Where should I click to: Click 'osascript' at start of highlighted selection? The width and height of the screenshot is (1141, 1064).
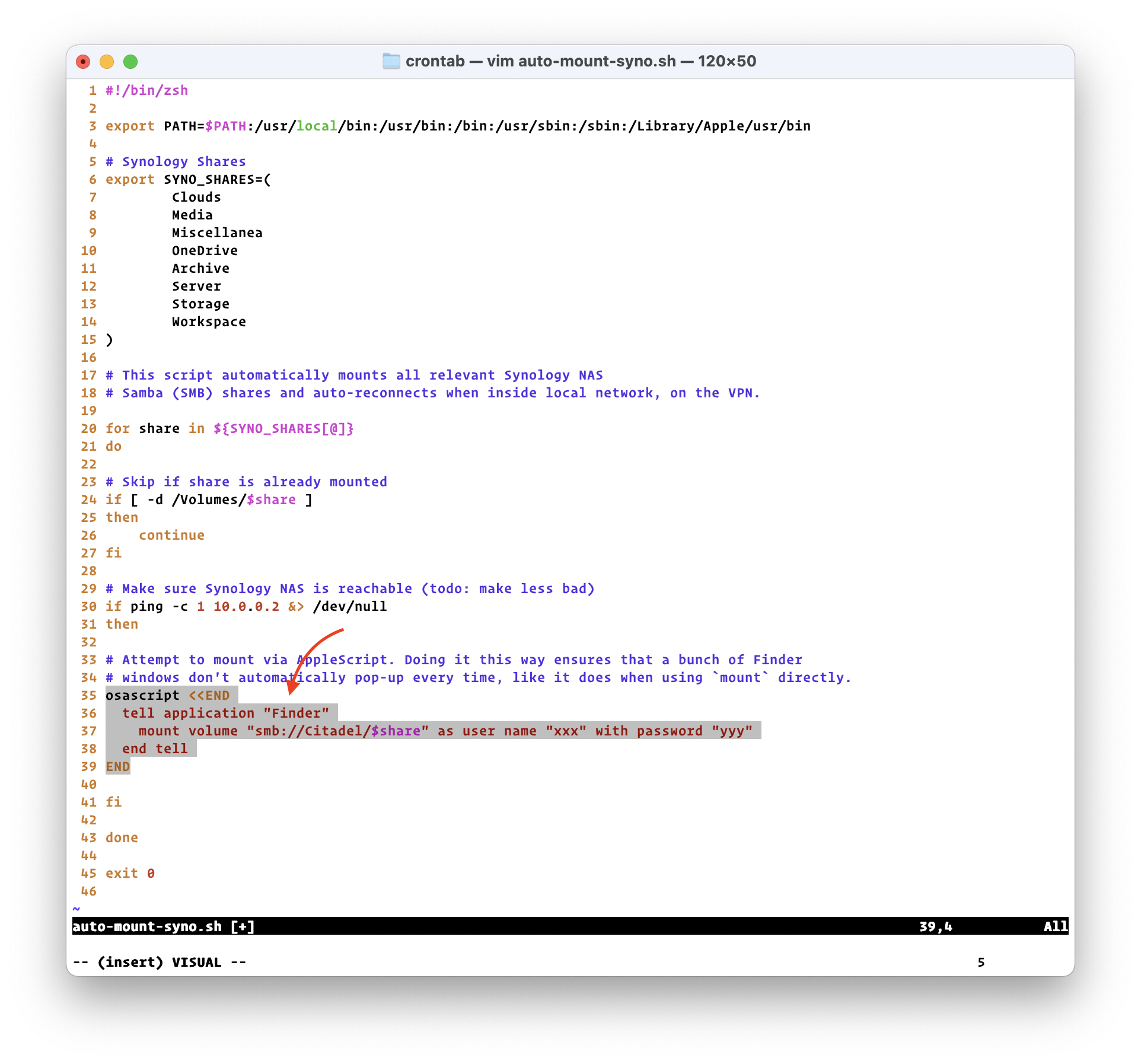pos(142,695)
